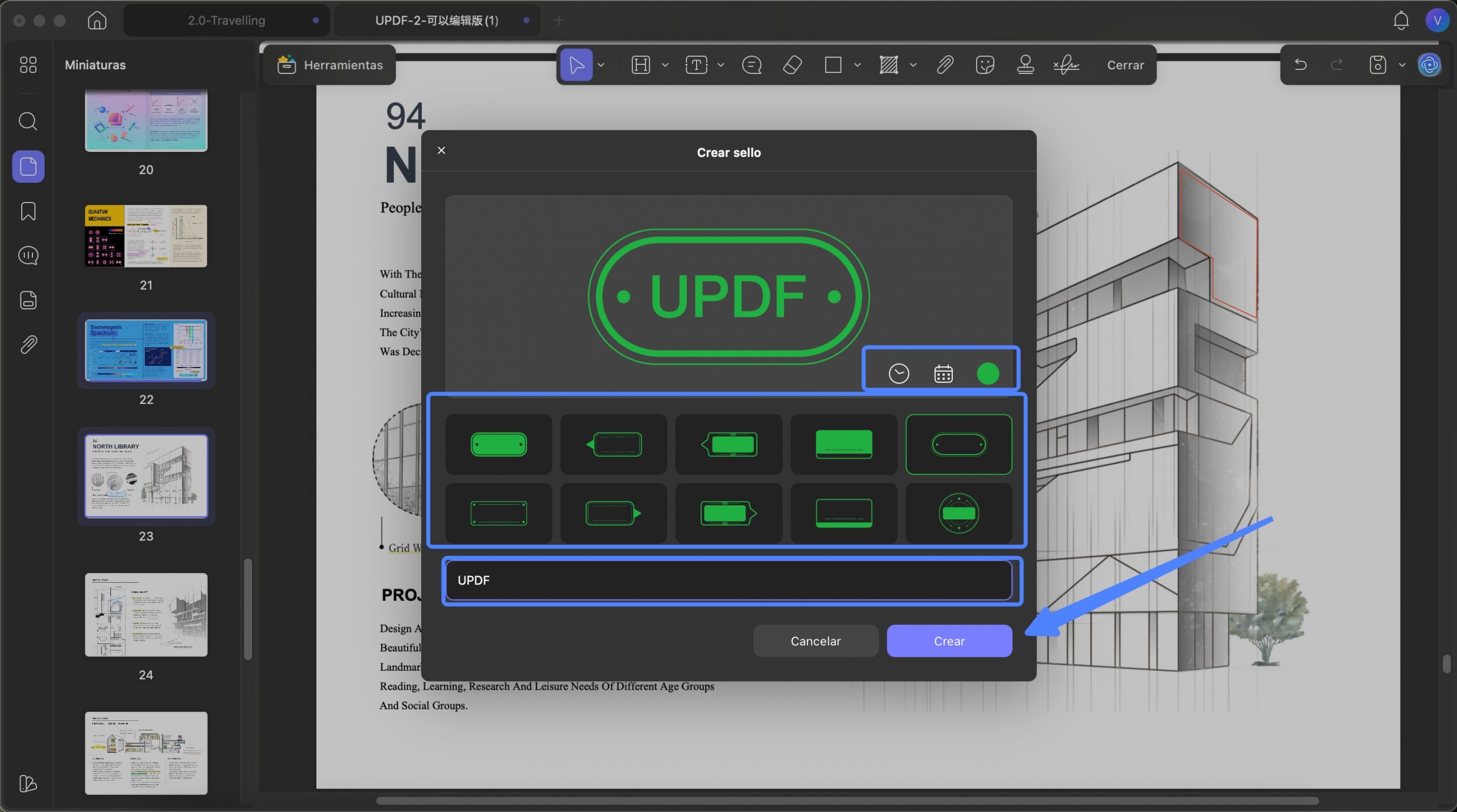Expand the rectangle shape dropdown arrow
The image size is (1457, 812).
click(x=857, y=65)
